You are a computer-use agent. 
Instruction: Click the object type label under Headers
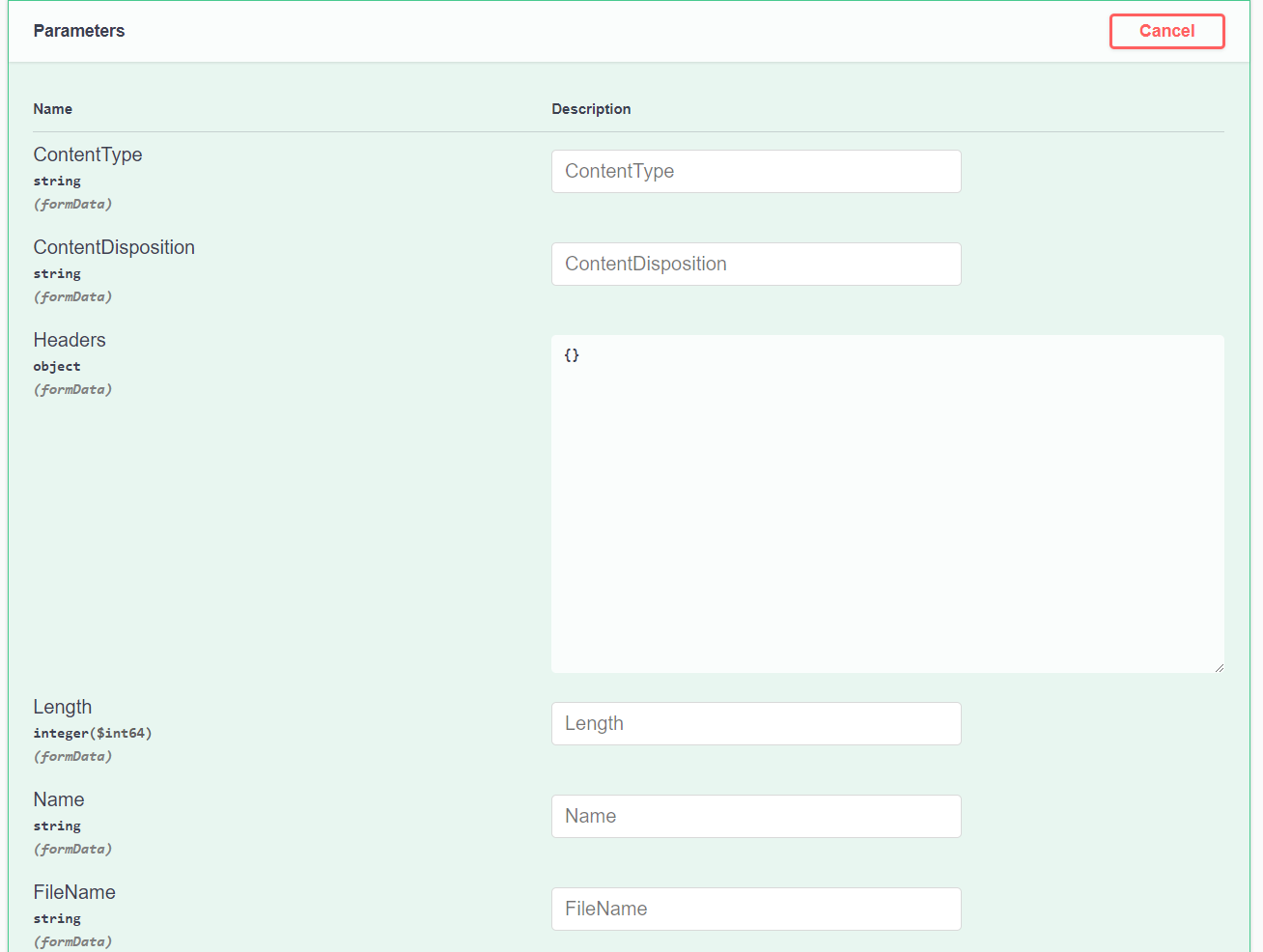pyautogui.click(x=57, y=366)
